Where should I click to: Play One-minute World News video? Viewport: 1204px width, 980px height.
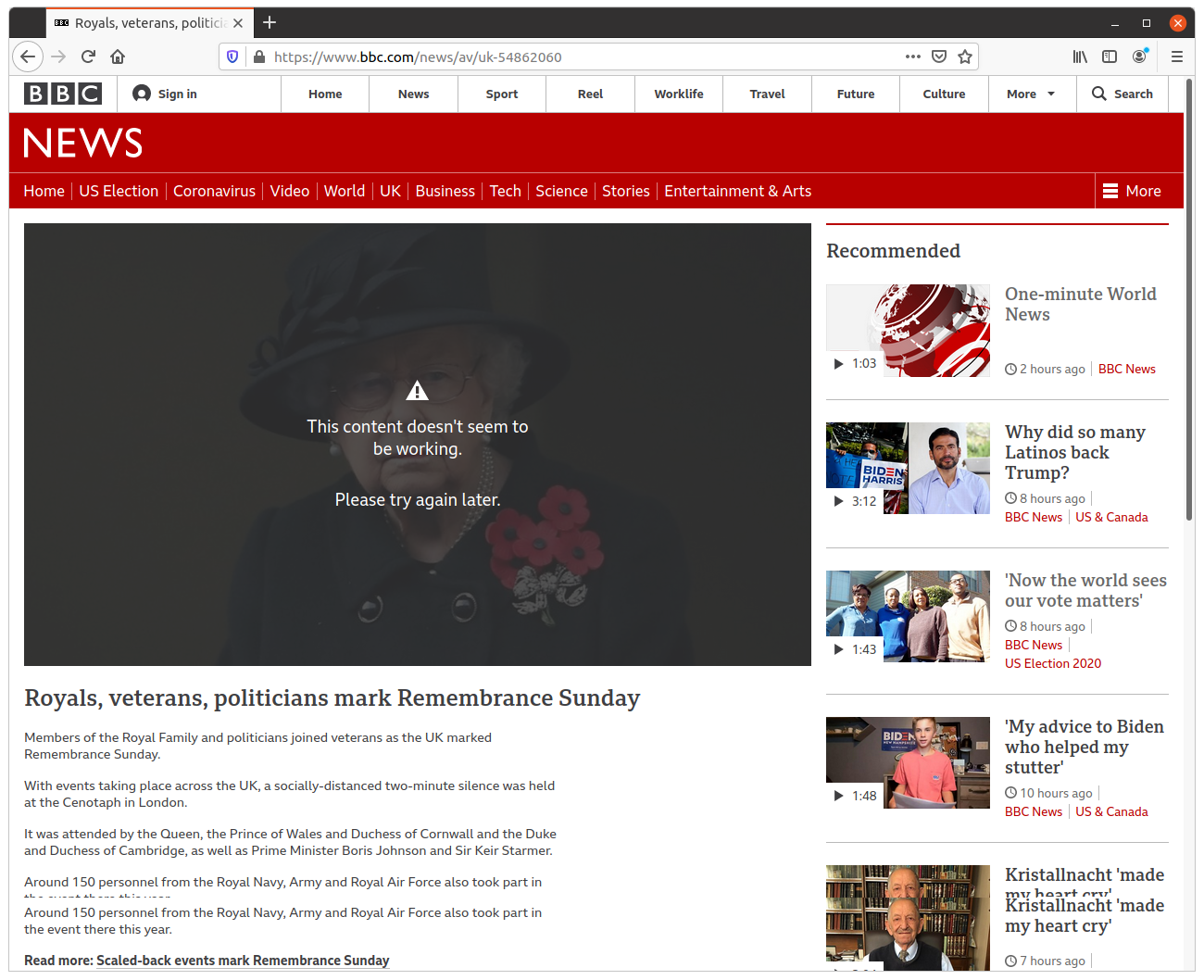point(908,331)
